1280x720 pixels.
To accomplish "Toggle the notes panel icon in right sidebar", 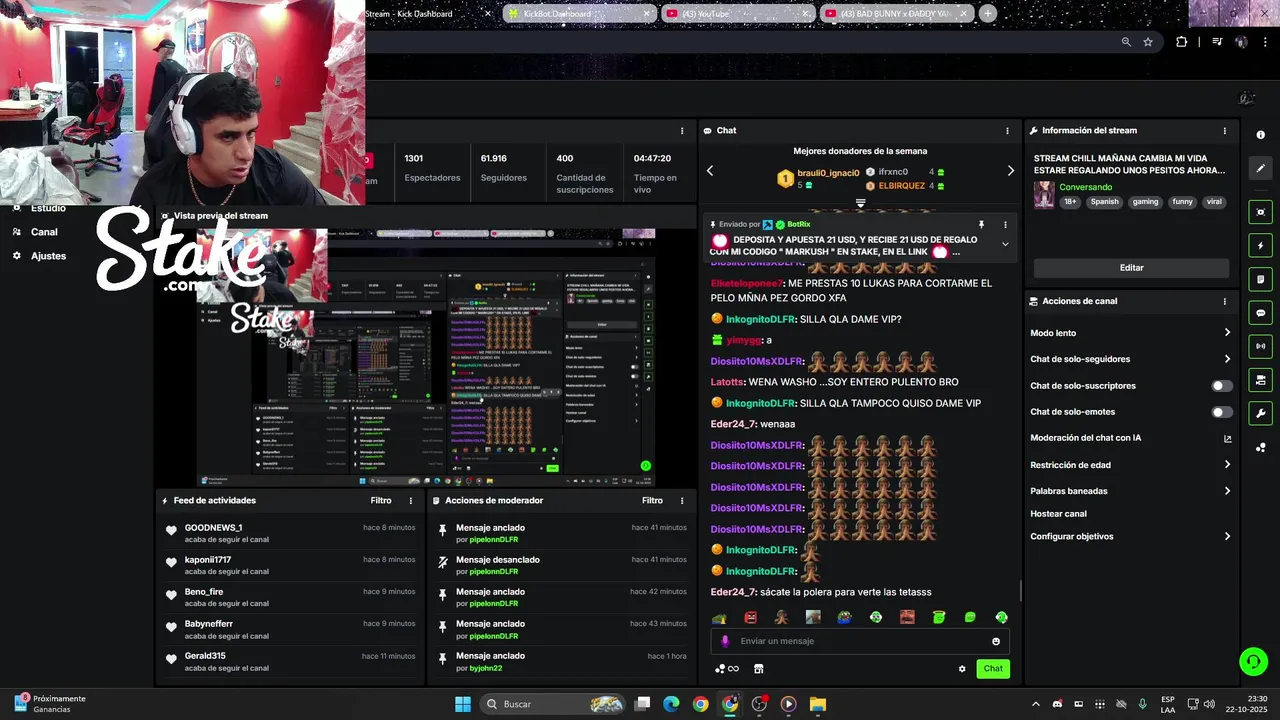I will click(x=1261, y=279).
